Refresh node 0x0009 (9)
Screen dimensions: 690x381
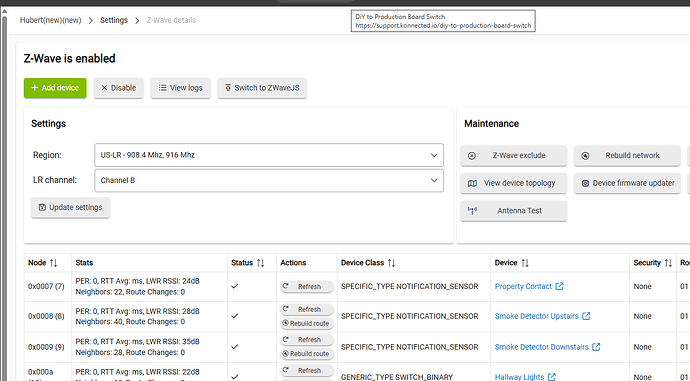(307, 340)
